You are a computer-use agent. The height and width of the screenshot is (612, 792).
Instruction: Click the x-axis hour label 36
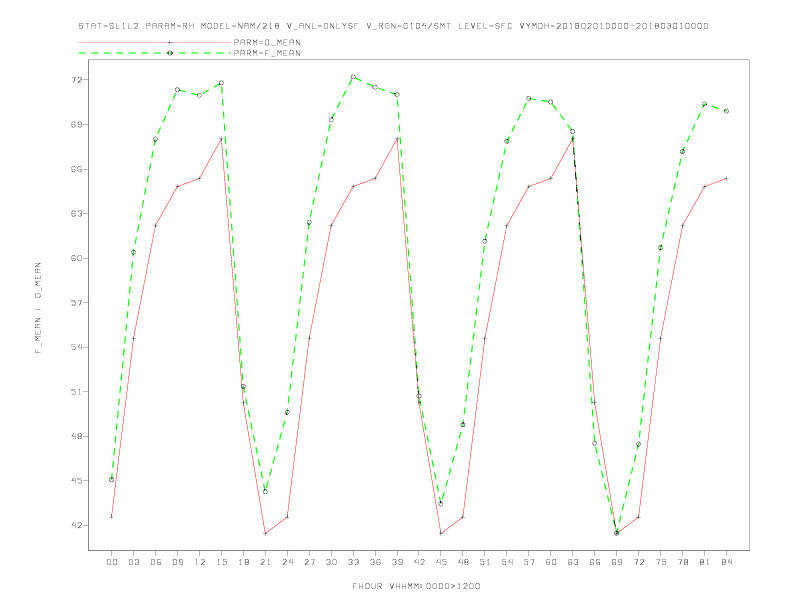[x=375, y=562]
